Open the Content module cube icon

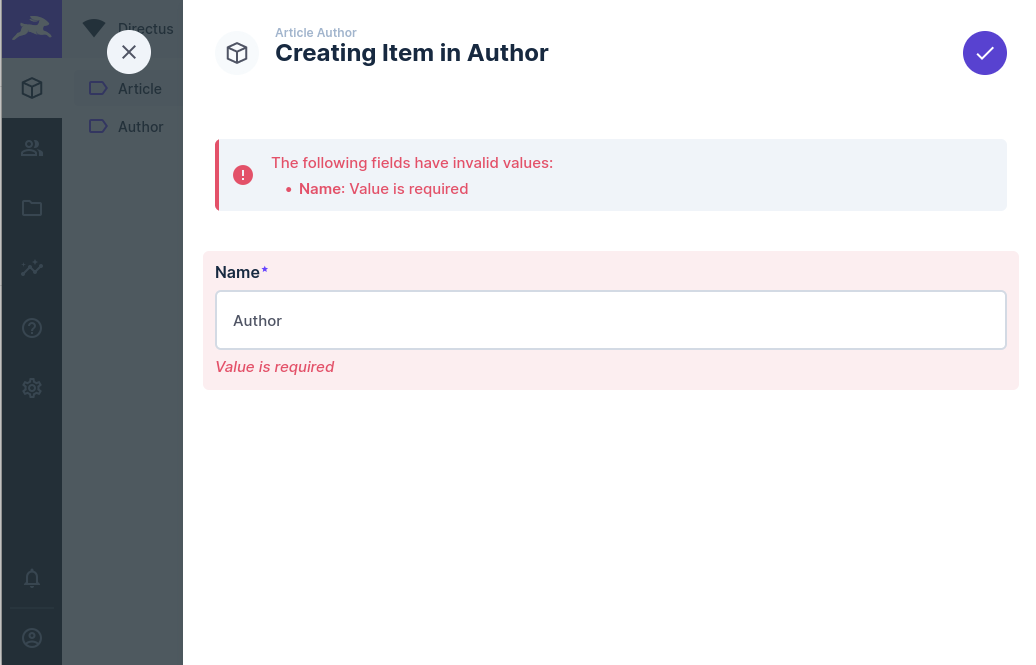pyautogui.click(x=31, y=88)
